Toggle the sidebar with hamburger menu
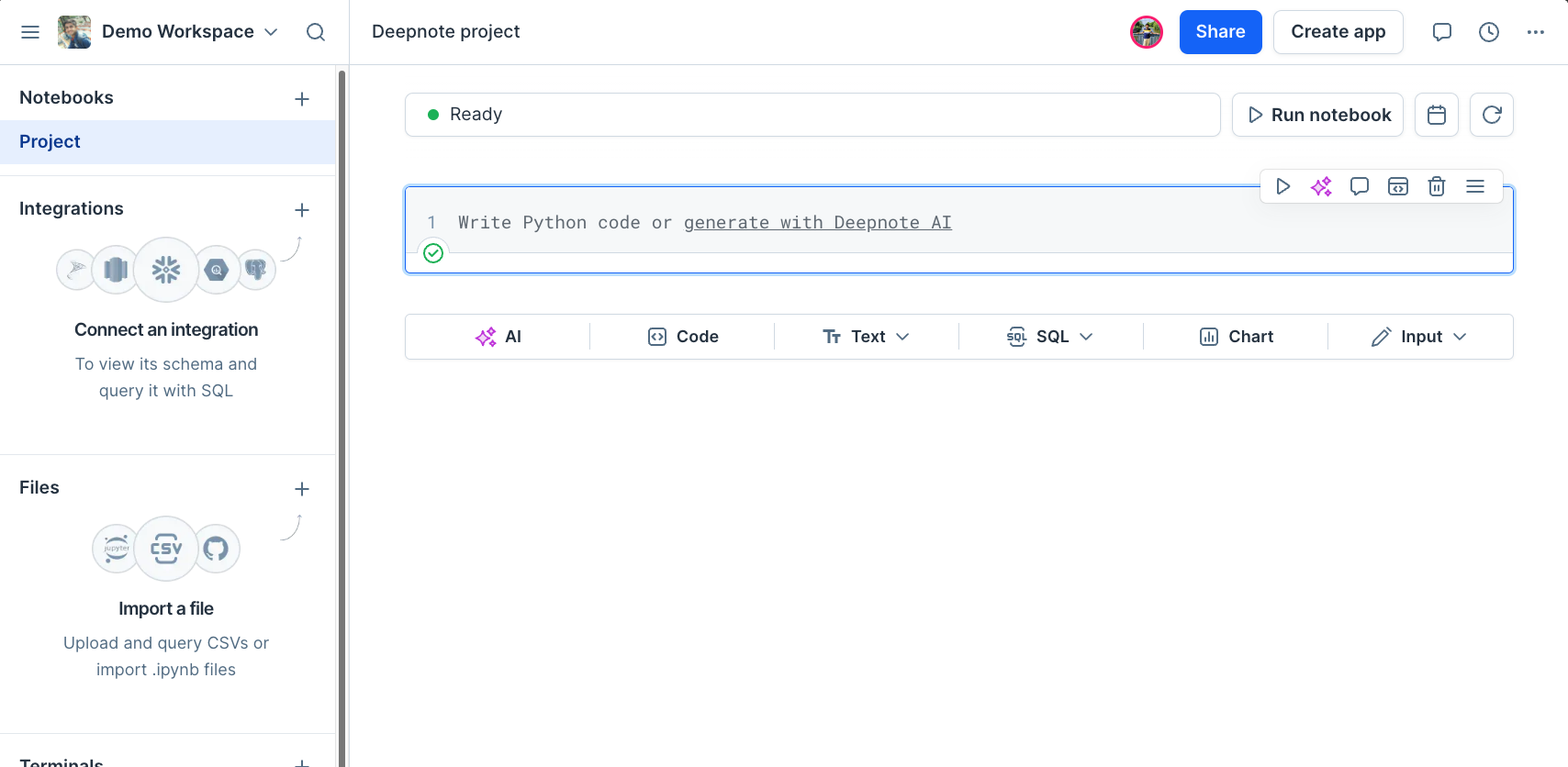The height and width of the screenshot is (767, 1568). [30, 32]
